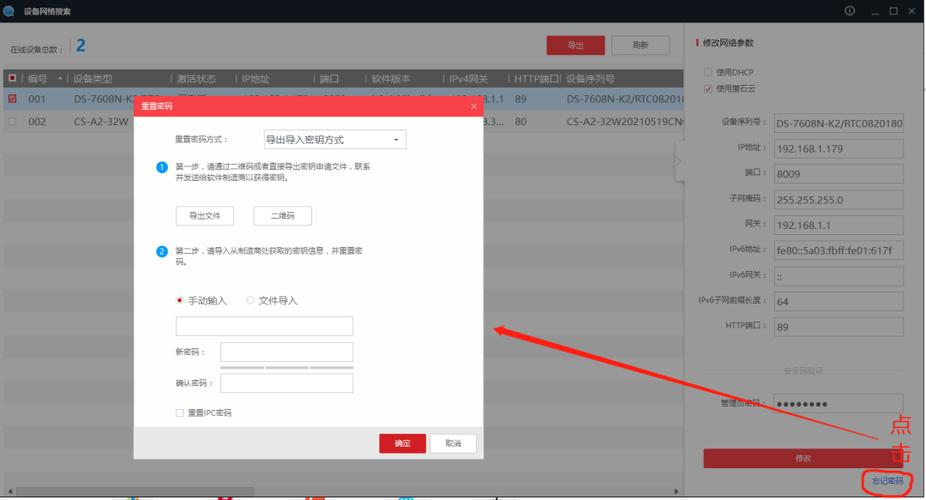The width and height of the screenshot is (926, 500).
Task: Click the IPv6地址 field
Action: (x=839, y=250)
